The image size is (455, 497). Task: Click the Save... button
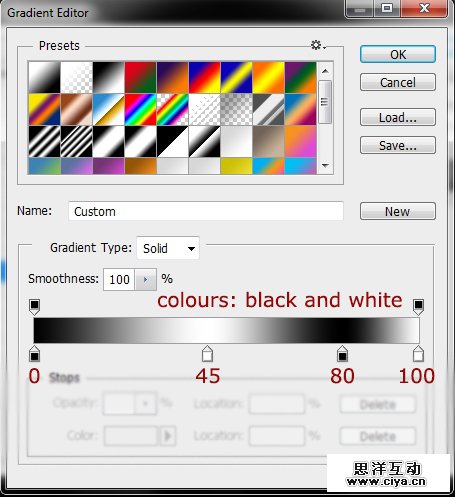(x=398, y=145)
